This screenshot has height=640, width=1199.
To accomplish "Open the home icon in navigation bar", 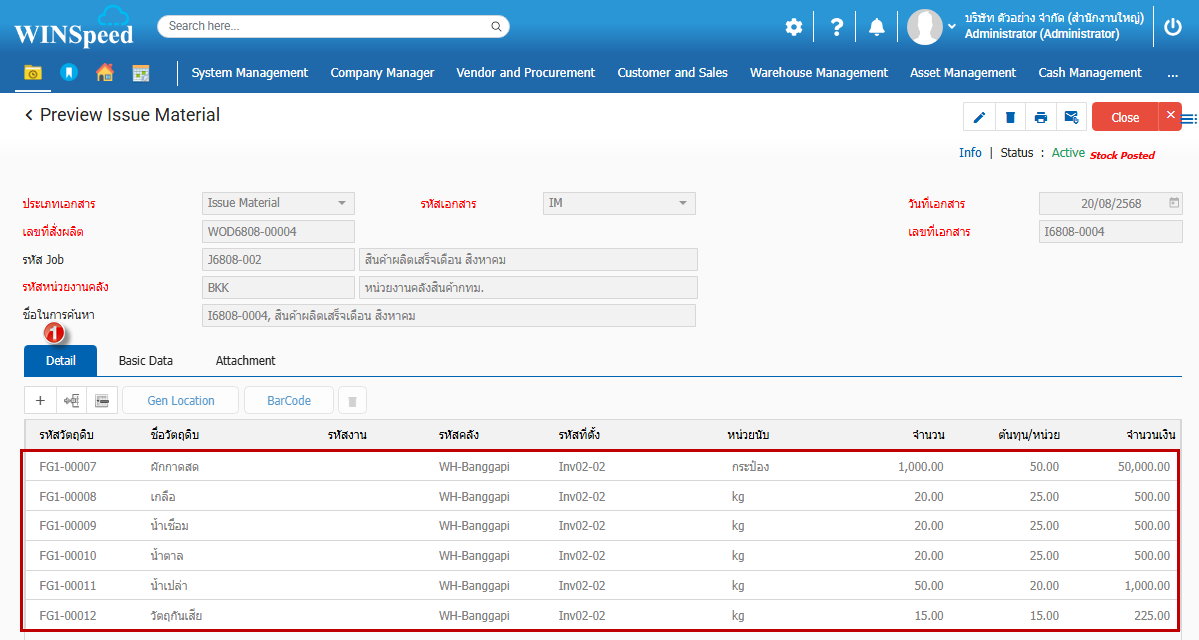I will 105,73.
